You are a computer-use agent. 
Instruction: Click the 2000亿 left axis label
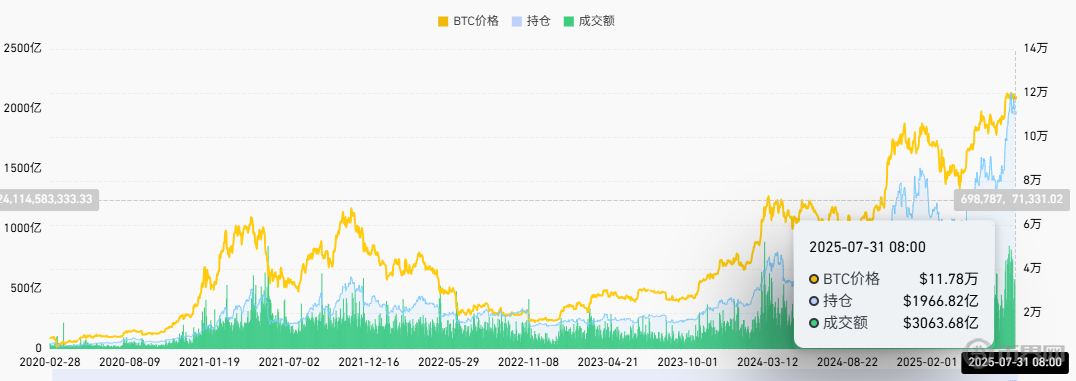click(23, 108)
